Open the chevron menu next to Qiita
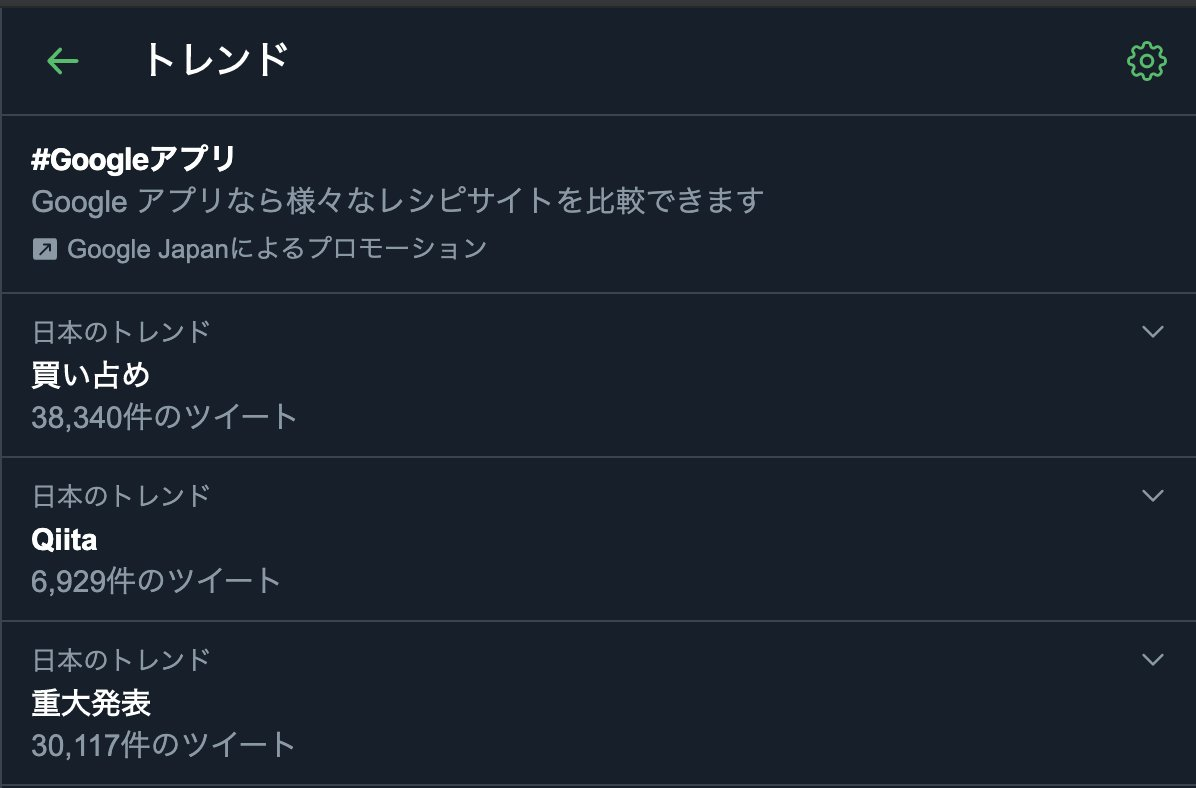Viewport: 1196px width, 788px height. (1152, 495)
